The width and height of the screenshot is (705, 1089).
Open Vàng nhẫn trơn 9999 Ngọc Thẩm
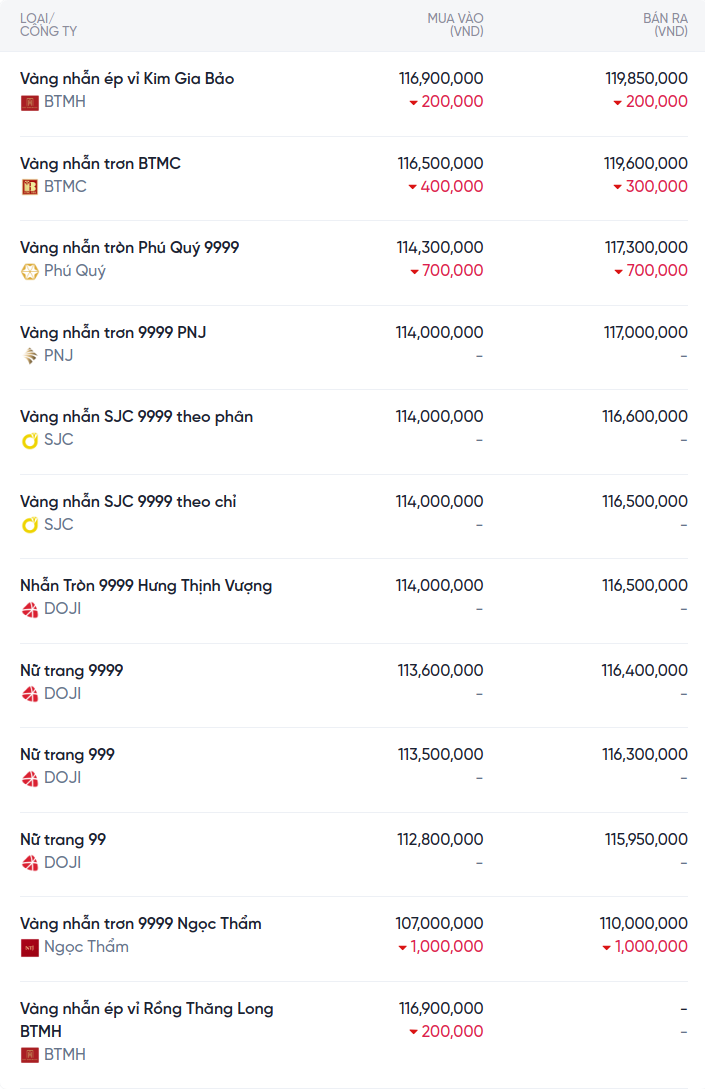(140, 924)
